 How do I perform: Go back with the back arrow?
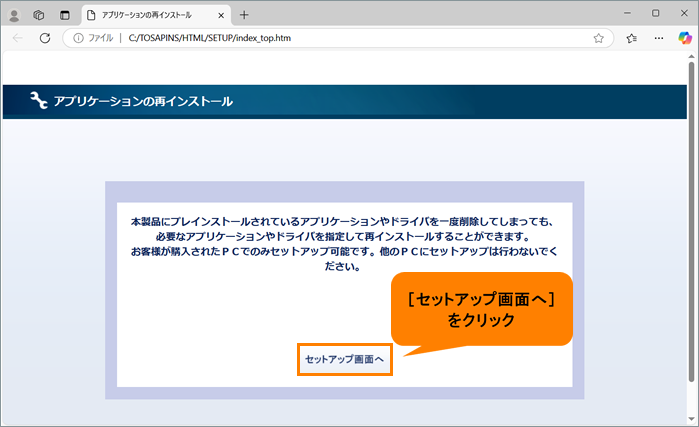pos(17,38)
